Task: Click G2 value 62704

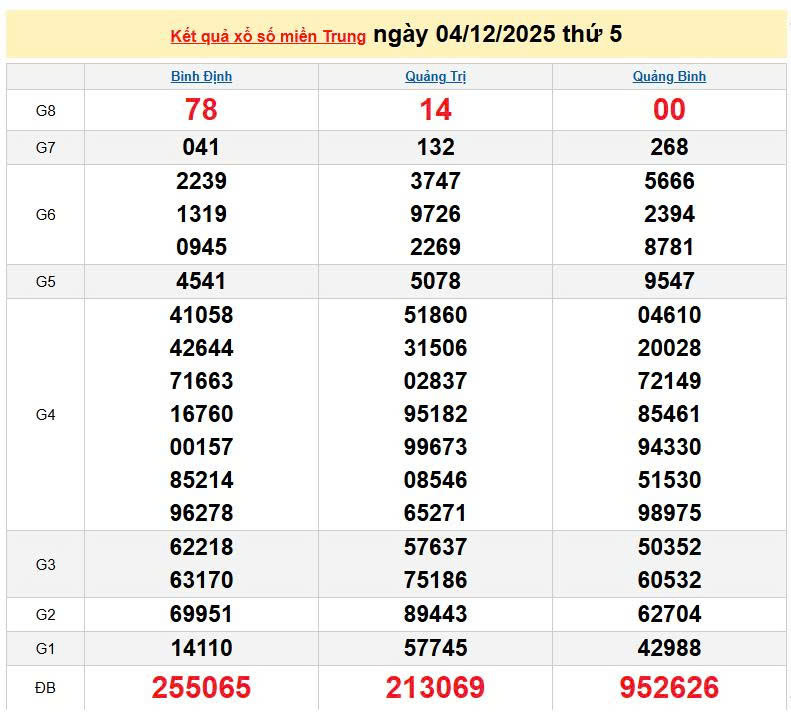Action: coord(669,614)
